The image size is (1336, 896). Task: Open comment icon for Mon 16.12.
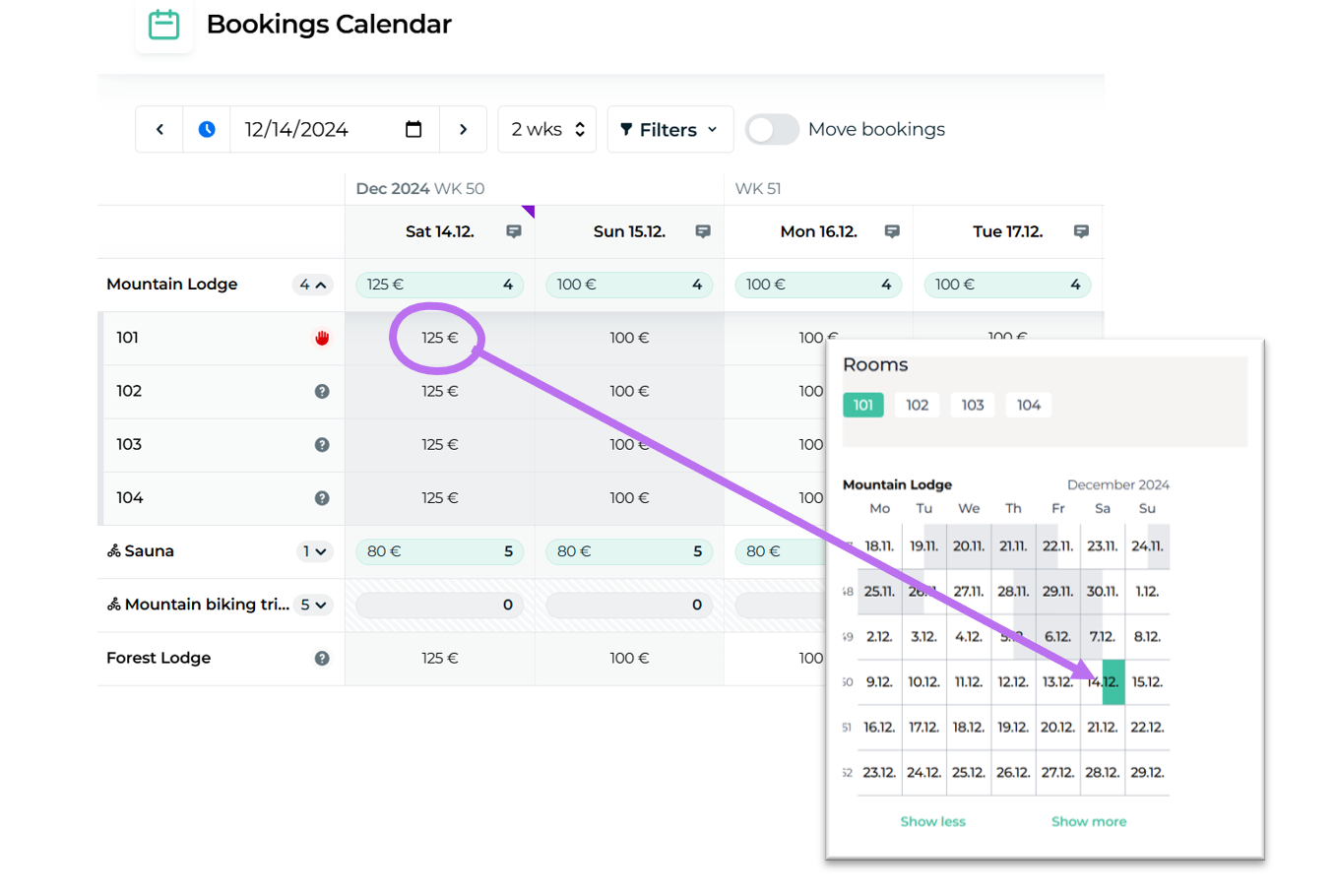tap(892, 231)
